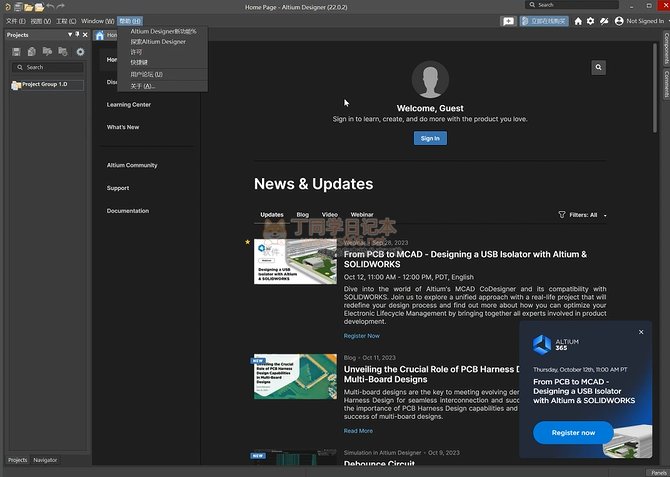Open the Projects panel settings gear
The height and width of the screenshot is (477, 670).
(x=80, y=52)
